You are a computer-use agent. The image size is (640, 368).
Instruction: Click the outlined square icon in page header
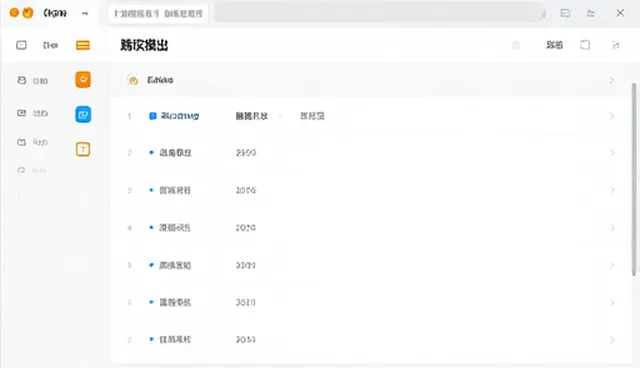tap(585, 45)
